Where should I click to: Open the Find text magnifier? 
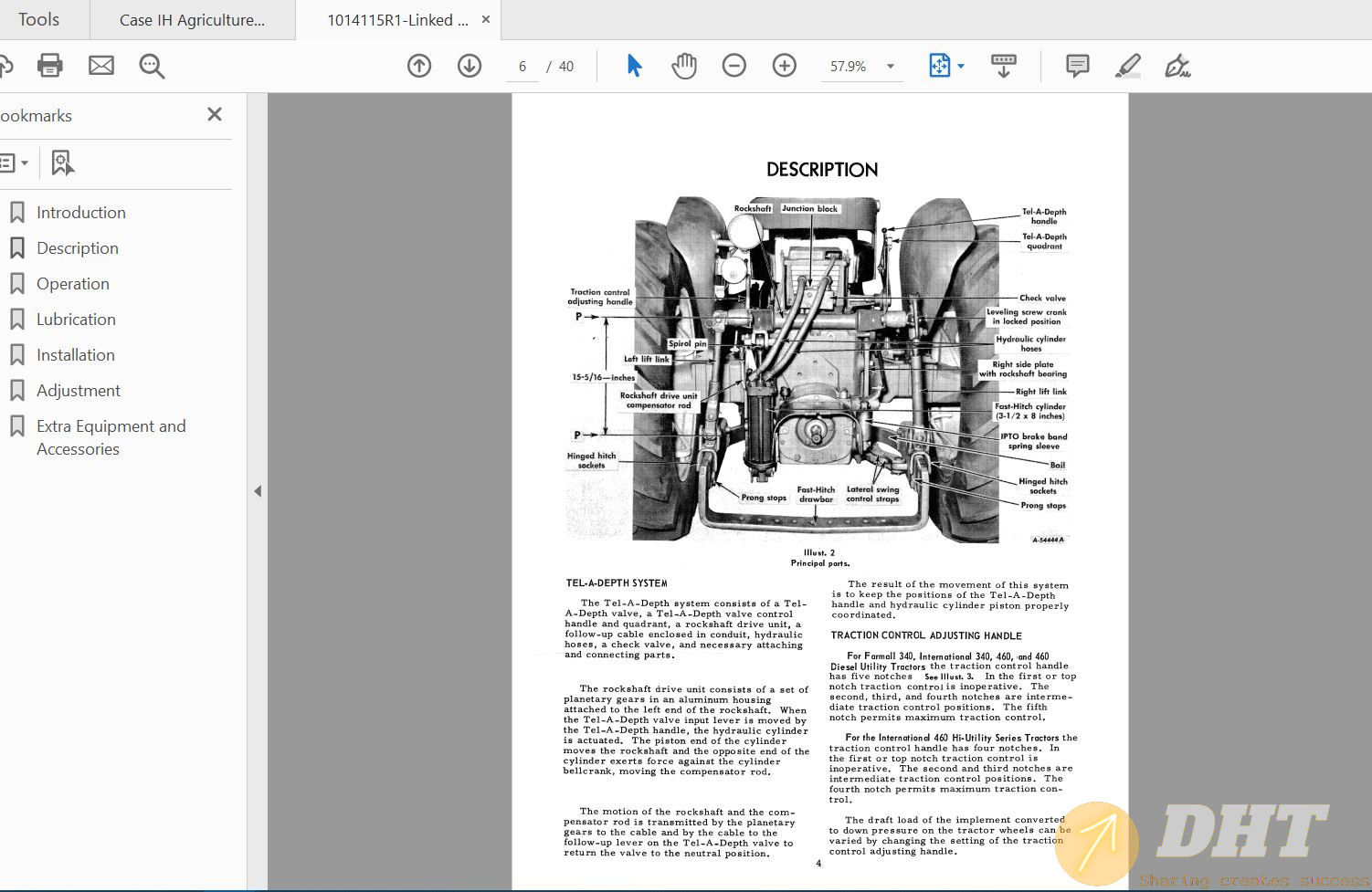(152, 66)
